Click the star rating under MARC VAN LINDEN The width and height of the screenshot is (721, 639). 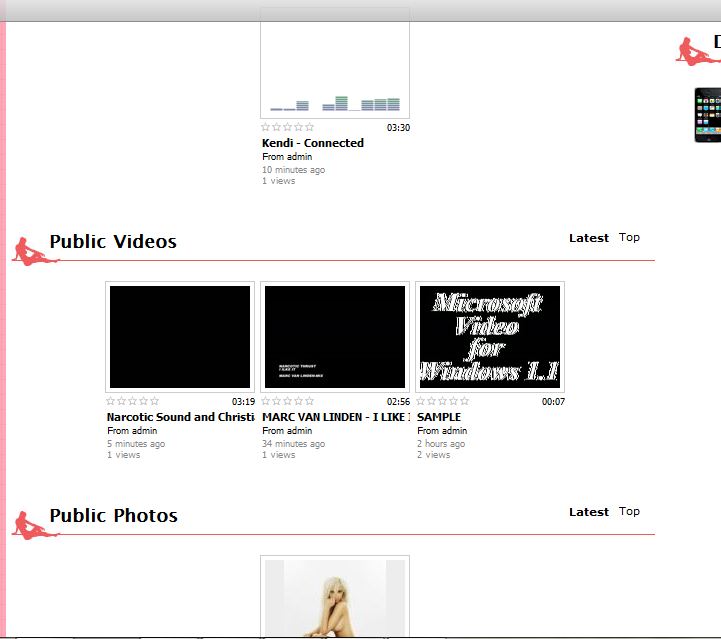(287, 401)
